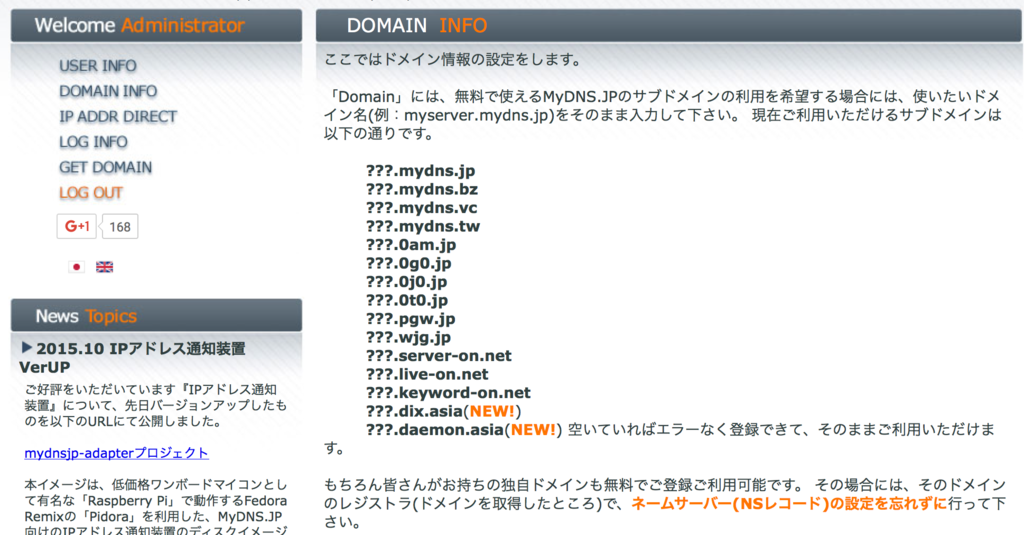Click the ???.live-on.net subdomain text

pos(427,374)
